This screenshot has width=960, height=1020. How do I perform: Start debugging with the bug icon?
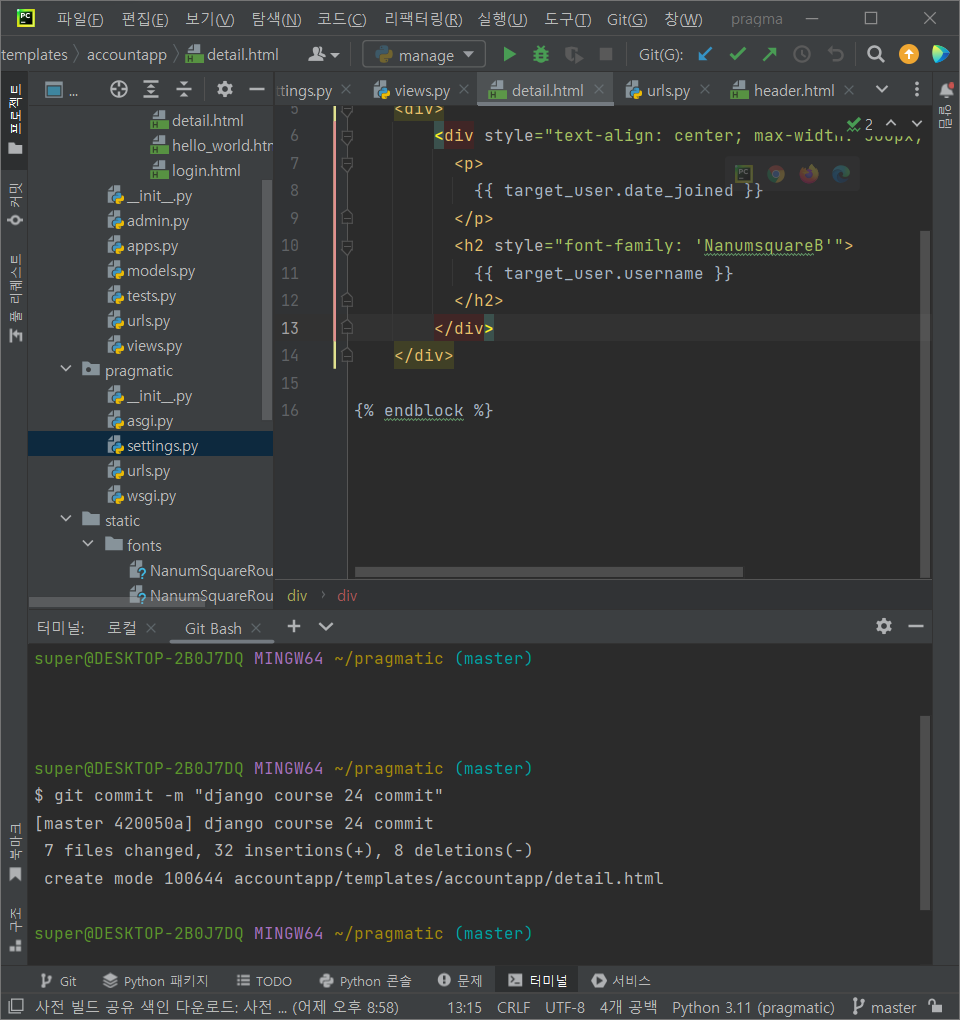click(541, 54)
